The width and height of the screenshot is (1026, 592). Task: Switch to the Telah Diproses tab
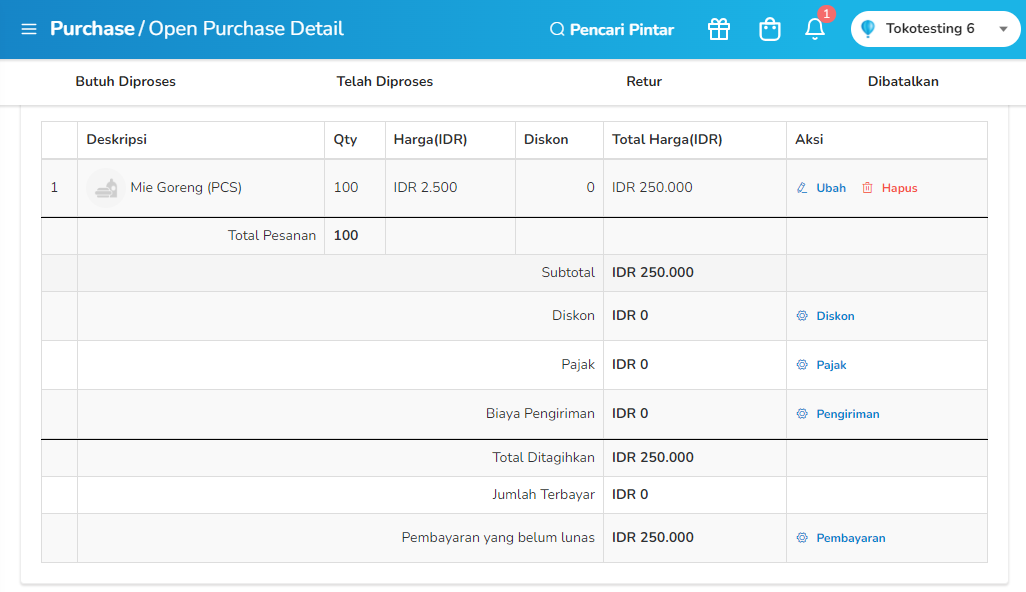coord(385,82)
